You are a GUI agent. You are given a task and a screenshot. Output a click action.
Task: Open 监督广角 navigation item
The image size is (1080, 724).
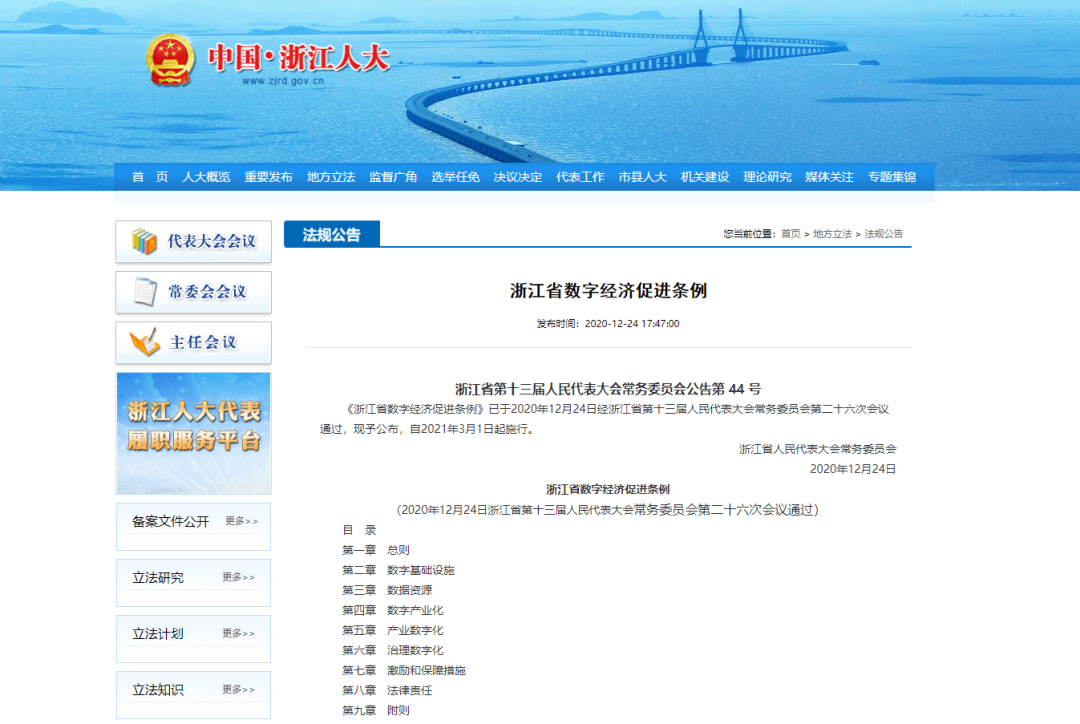(x=393, y=177)
